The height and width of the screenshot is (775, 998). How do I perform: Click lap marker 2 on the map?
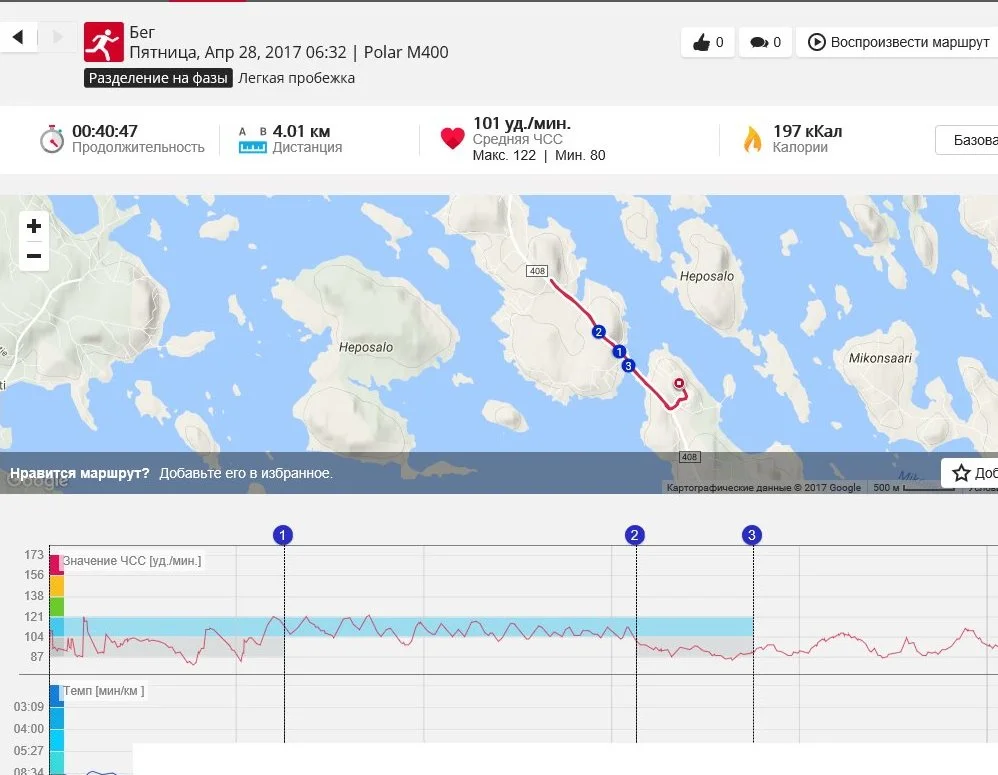coord(598,332)
